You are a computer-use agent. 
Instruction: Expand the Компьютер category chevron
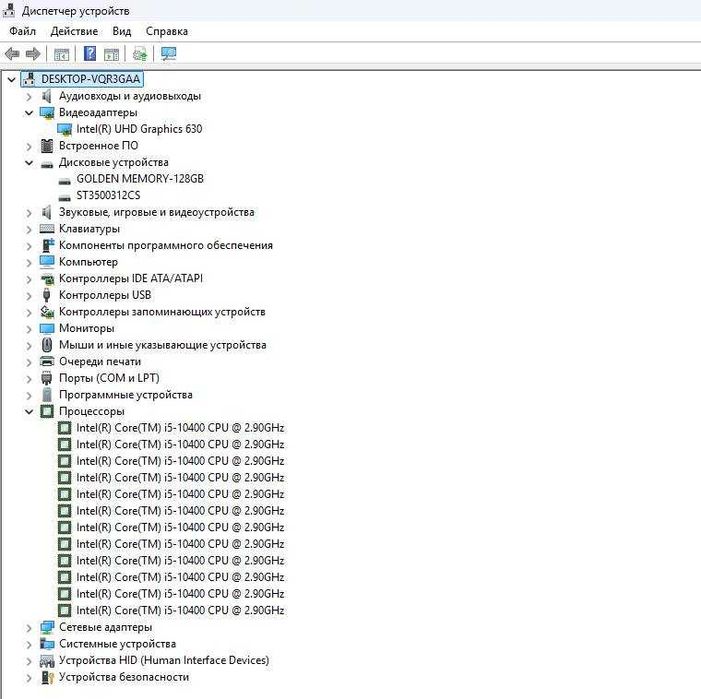coord(29,262)
